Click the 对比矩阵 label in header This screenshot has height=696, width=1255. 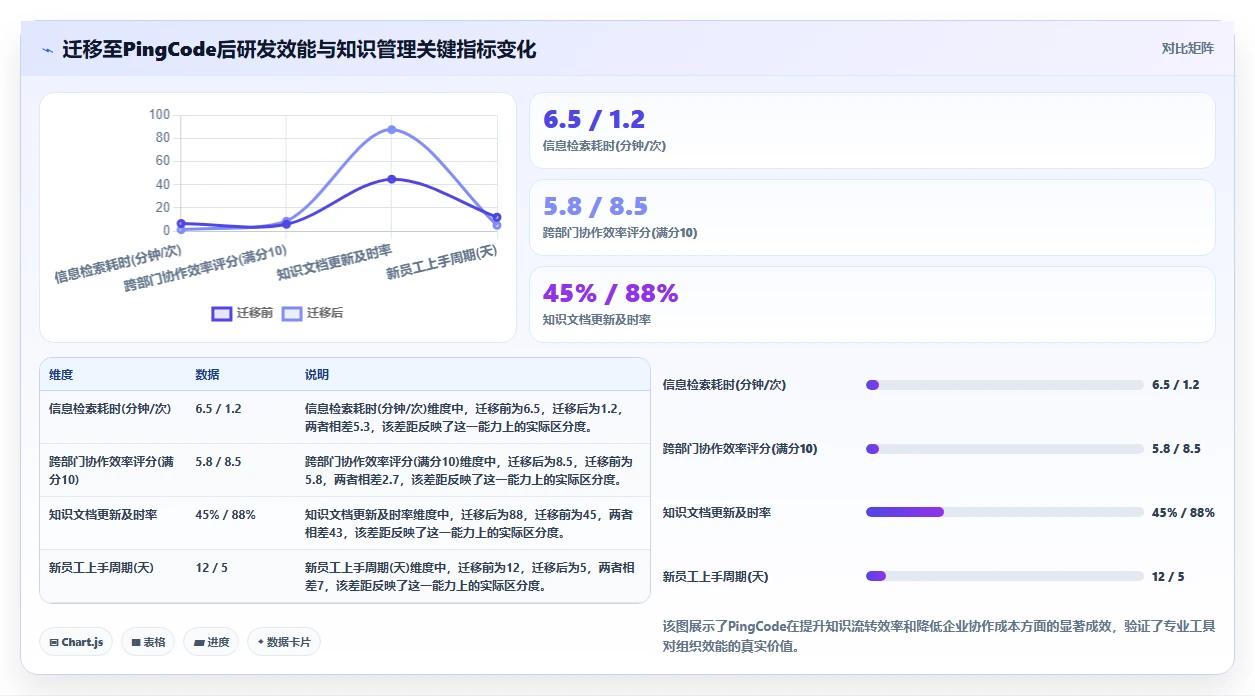(x=1188, y=48)
